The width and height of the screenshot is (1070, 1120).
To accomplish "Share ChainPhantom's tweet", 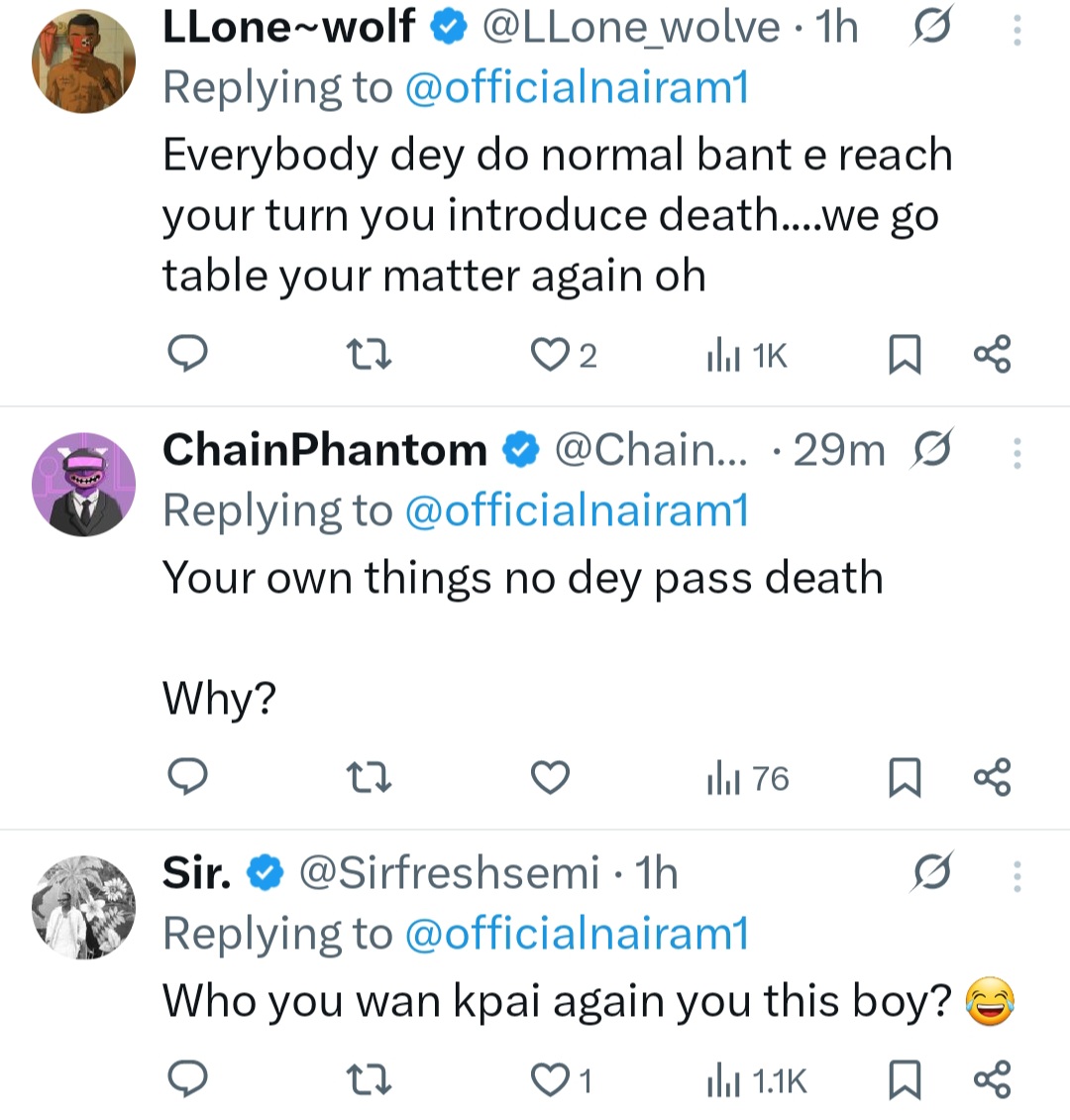I will [992, 778].
